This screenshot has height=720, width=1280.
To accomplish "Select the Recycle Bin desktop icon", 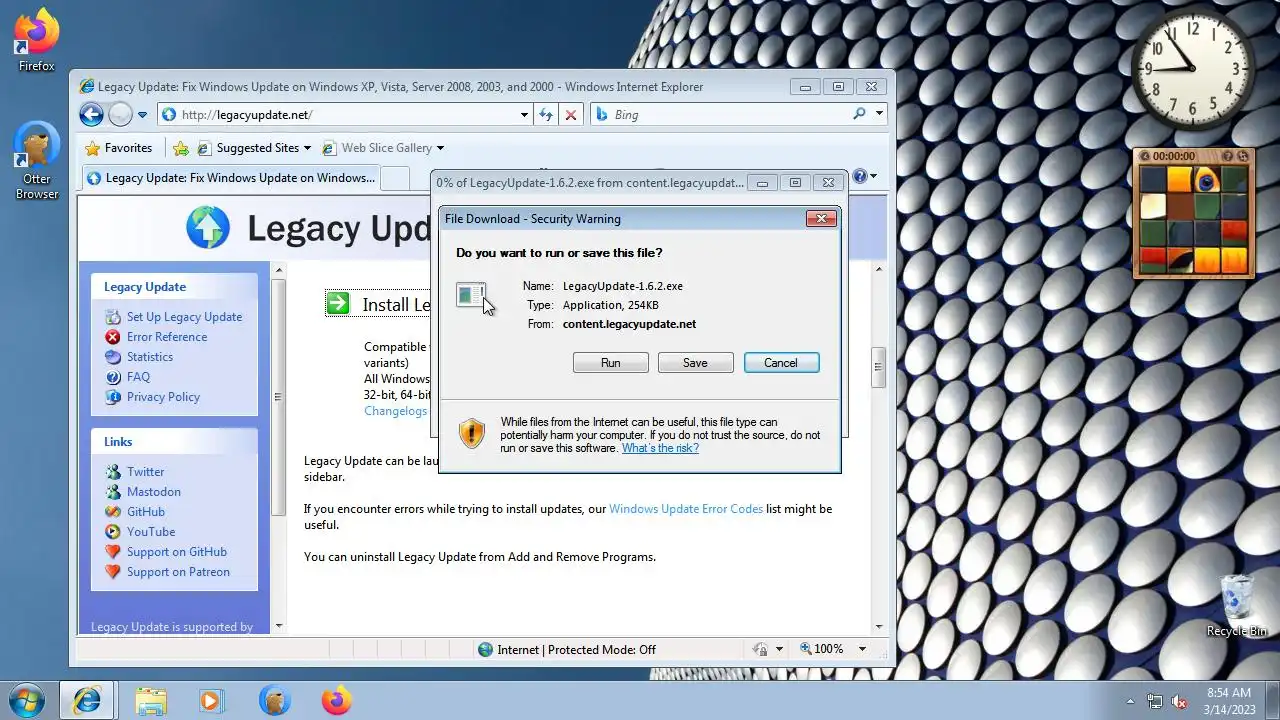I will coord(1237,605).
